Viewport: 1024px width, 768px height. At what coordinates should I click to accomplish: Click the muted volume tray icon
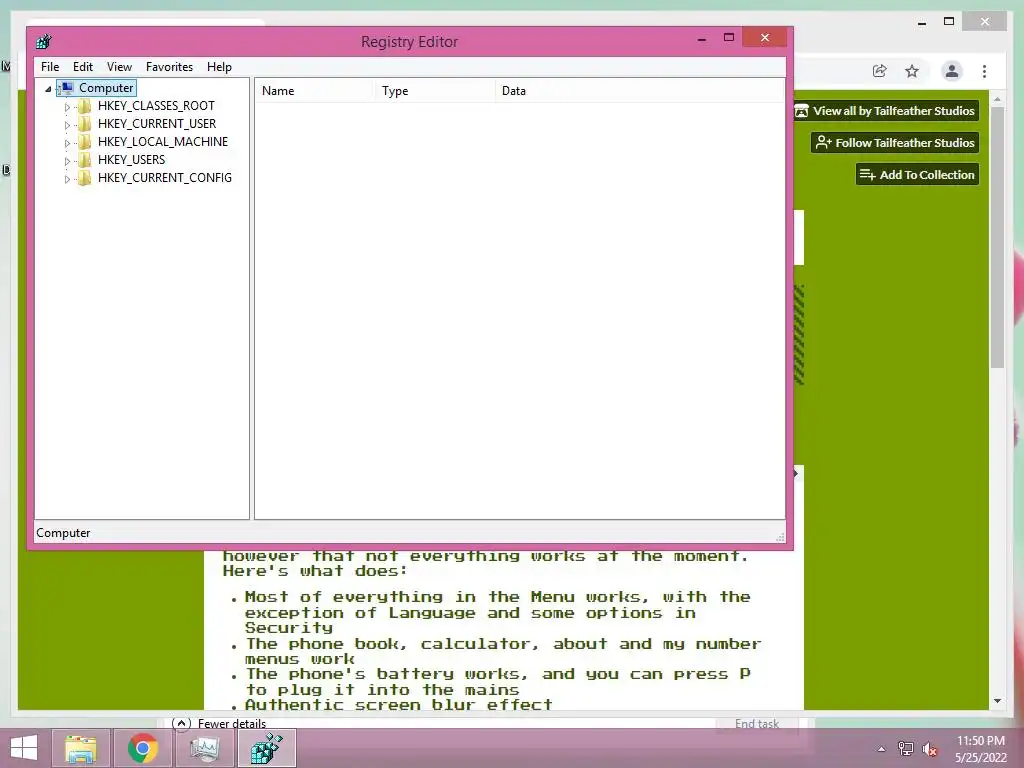[x=930, y=749]
